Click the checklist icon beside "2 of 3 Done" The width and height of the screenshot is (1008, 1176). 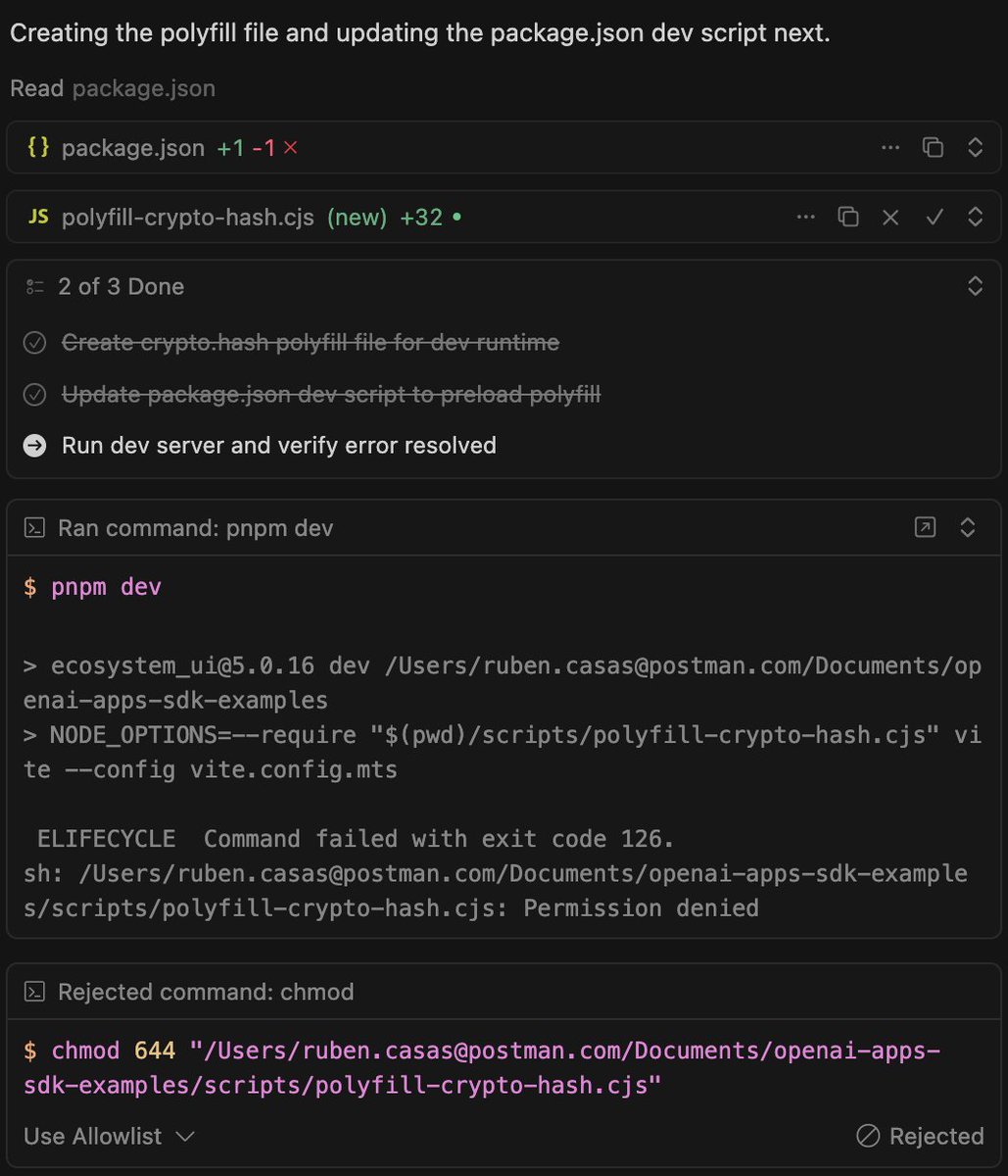click(x=34, y=285)
